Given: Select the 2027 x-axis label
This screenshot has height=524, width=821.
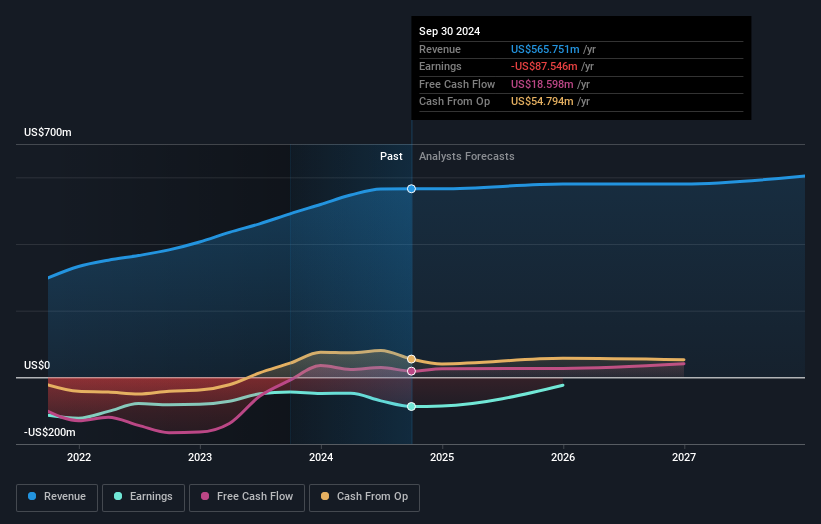Looking at the screenshot, I should [684, 458].
